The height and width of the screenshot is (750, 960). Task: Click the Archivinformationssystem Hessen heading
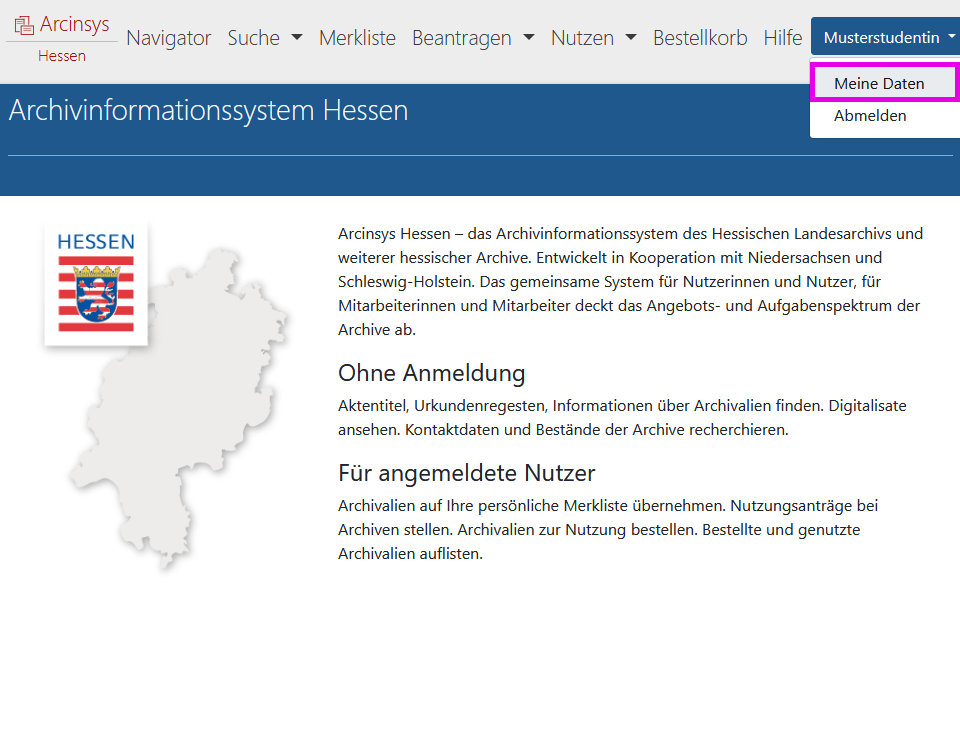coord(208,110)
